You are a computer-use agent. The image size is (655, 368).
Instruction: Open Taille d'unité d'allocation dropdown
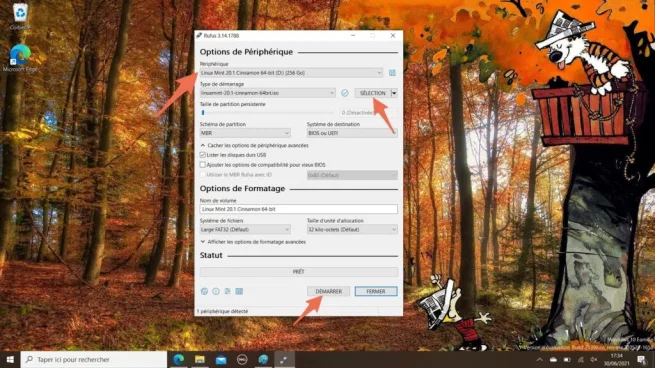coord(352,229)
